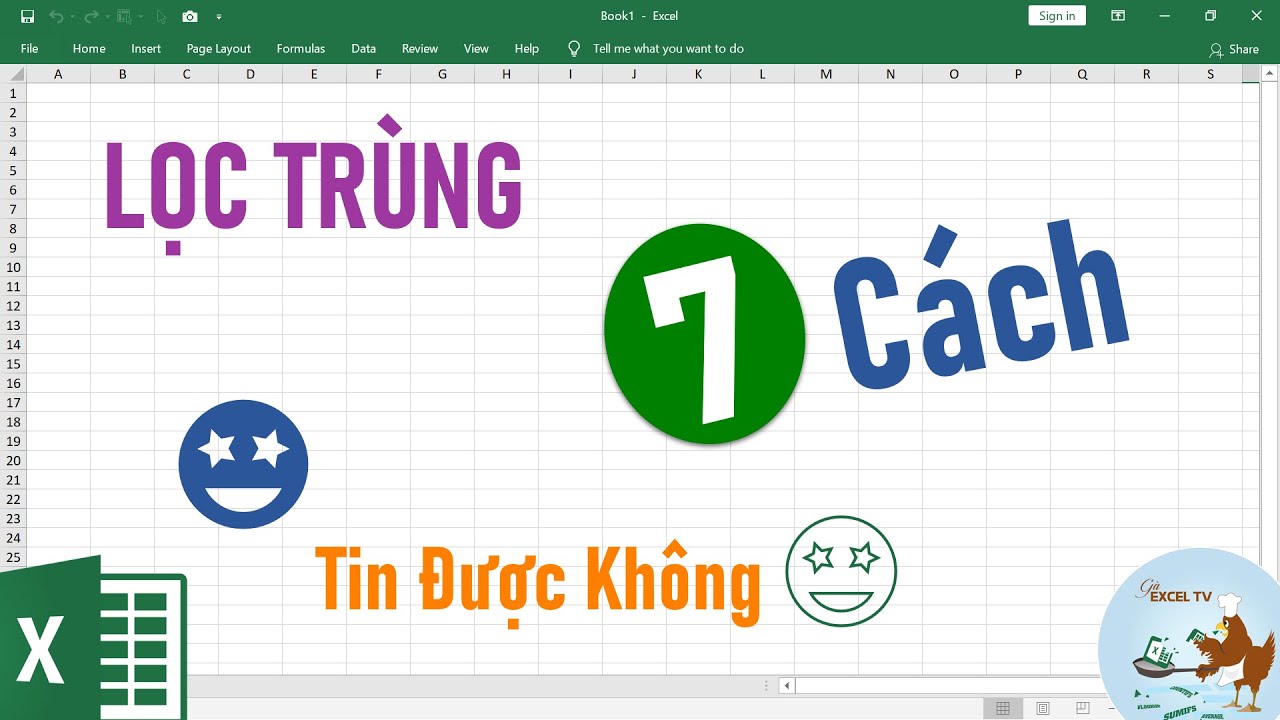Viewport: 1280px width, 720px height.
Task: Open the File tab
Action: [29, 48]
